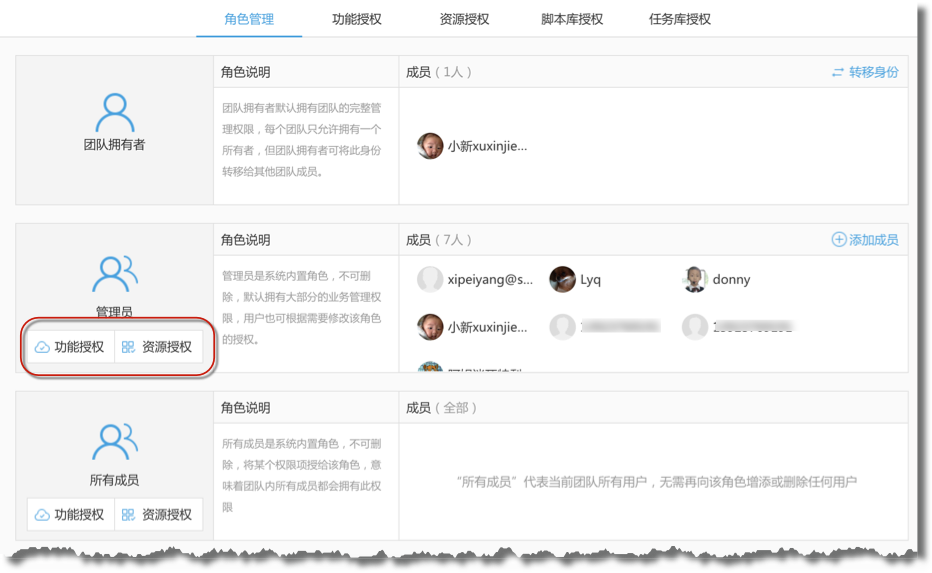Click the “所有成员”代表当前团队所有用户 note

pyautogui.click(x=656, y=481)
